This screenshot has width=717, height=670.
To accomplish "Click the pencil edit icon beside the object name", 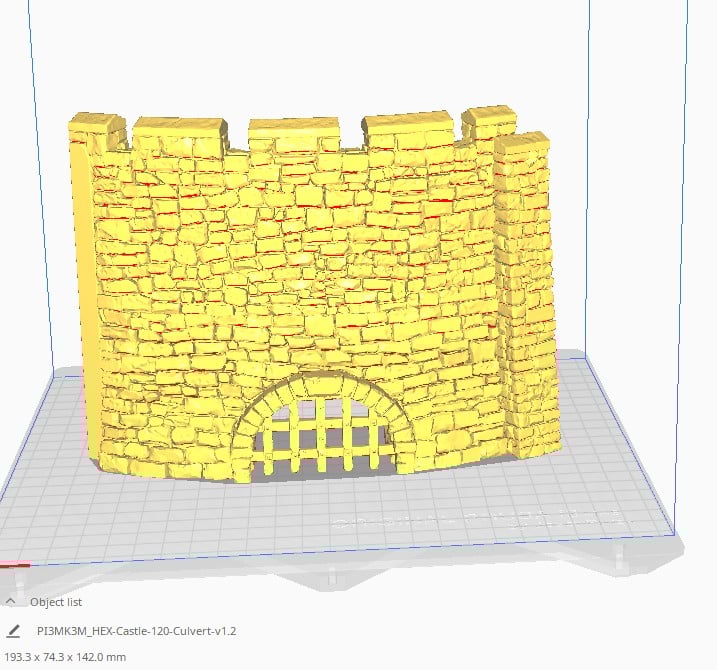I will [14, 631].
